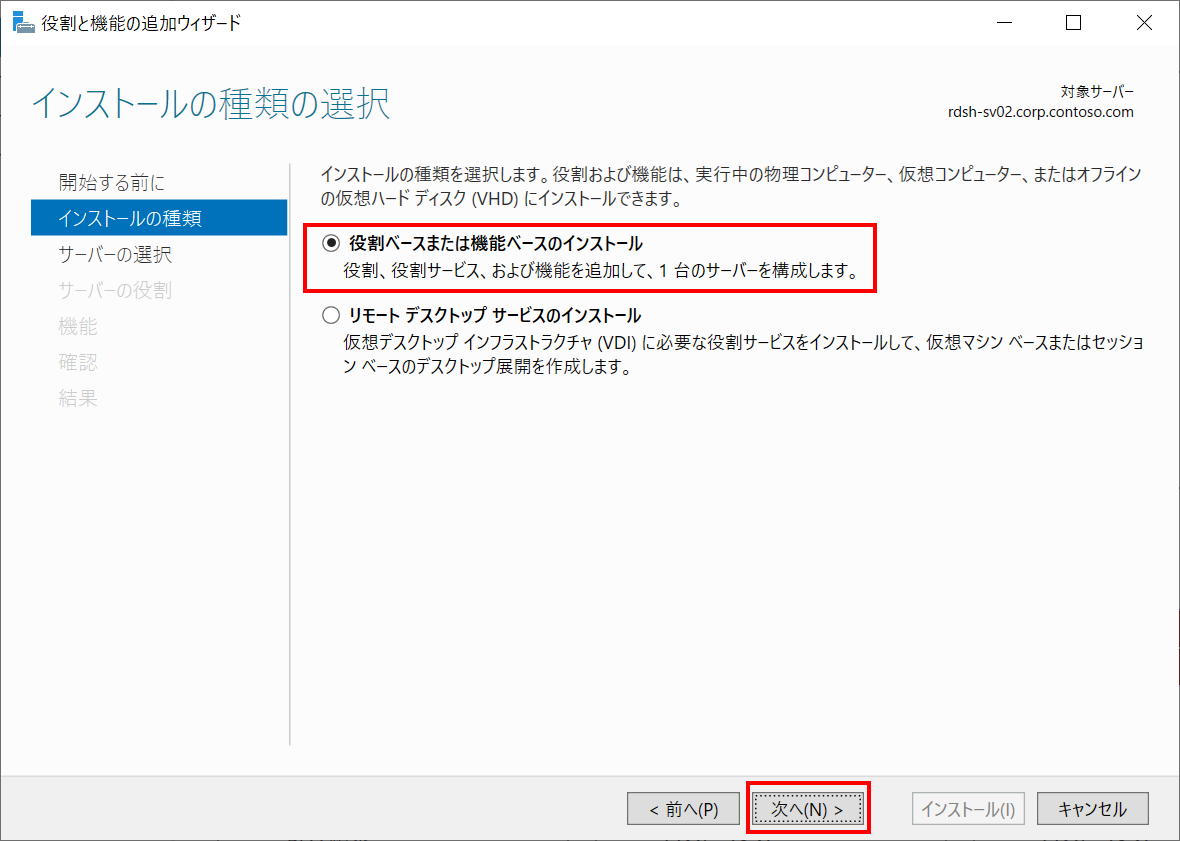Click the wizard icon in the title bar
The image size is (1180, 841).
[x=23, y=21]
